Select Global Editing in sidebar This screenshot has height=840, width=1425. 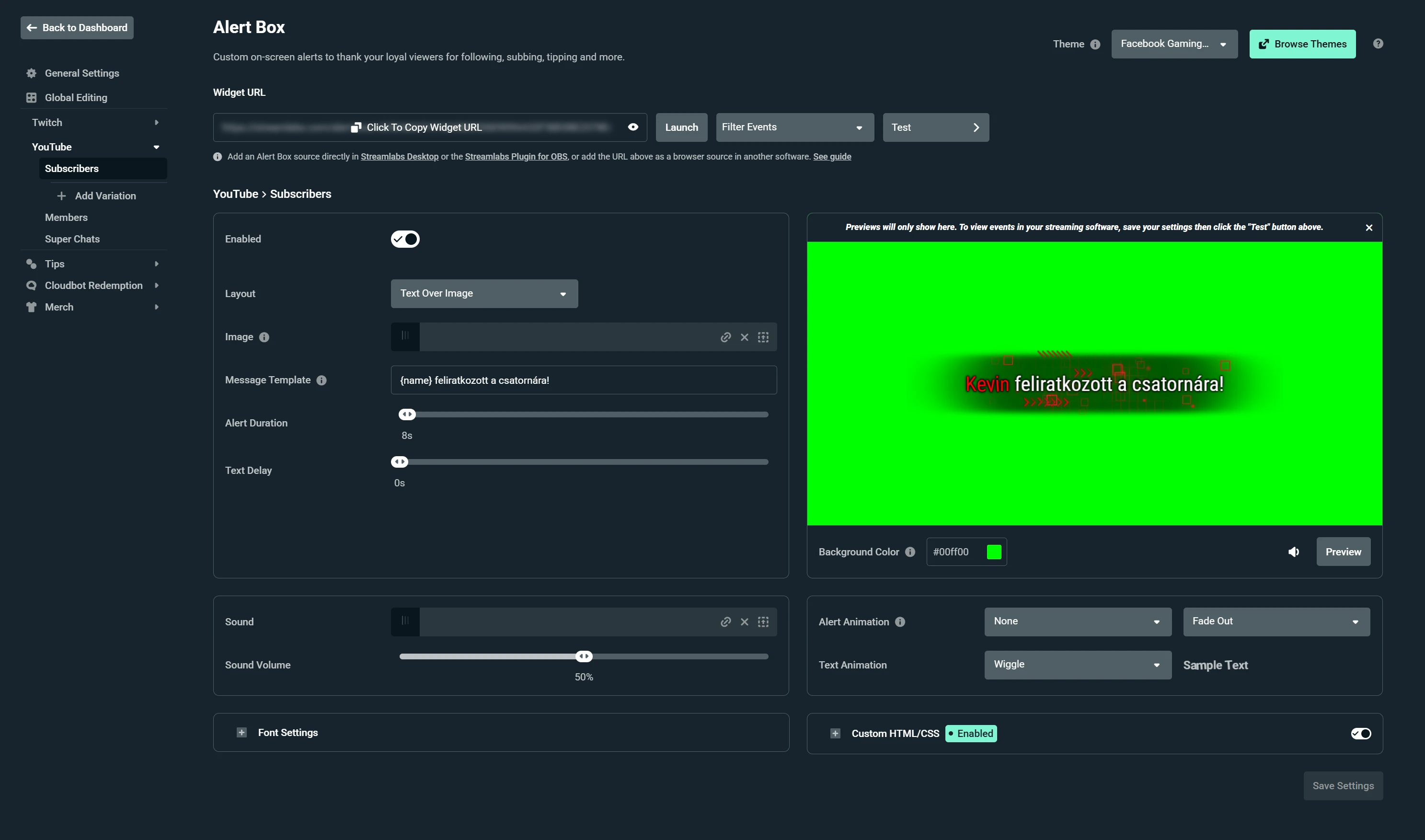76,97
